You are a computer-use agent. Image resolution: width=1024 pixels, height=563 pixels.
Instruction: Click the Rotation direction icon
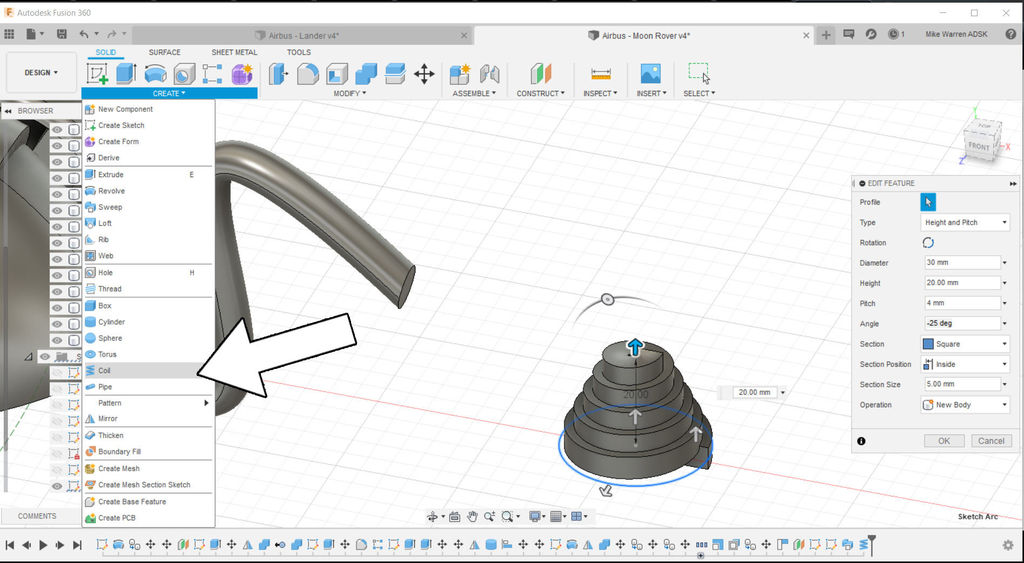(928, 243)
